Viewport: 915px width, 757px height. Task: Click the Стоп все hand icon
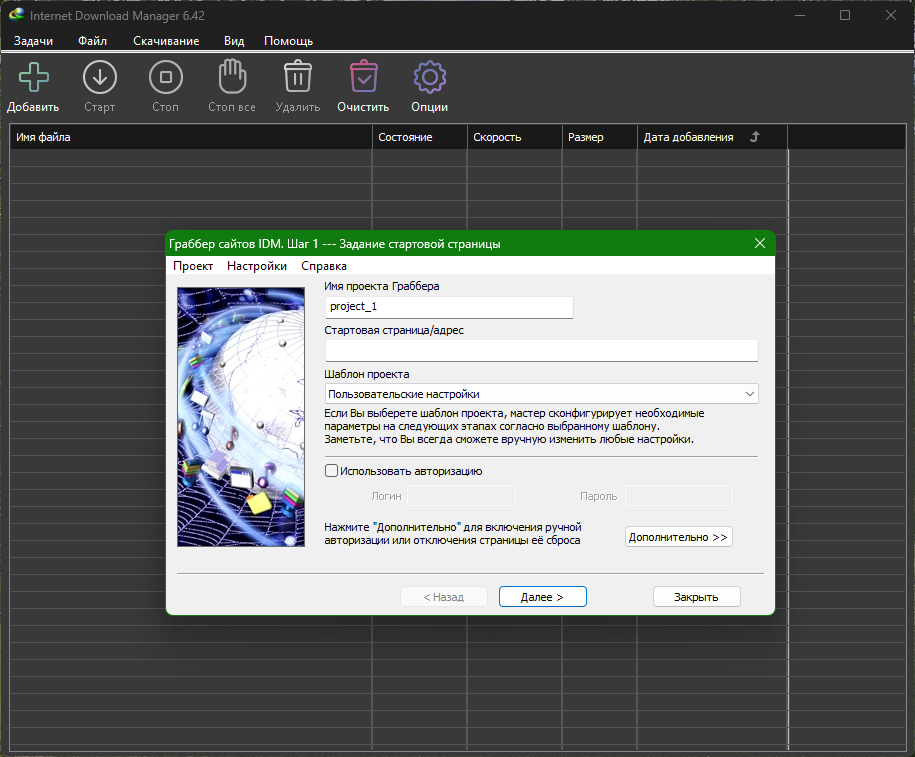coord(232,76)
